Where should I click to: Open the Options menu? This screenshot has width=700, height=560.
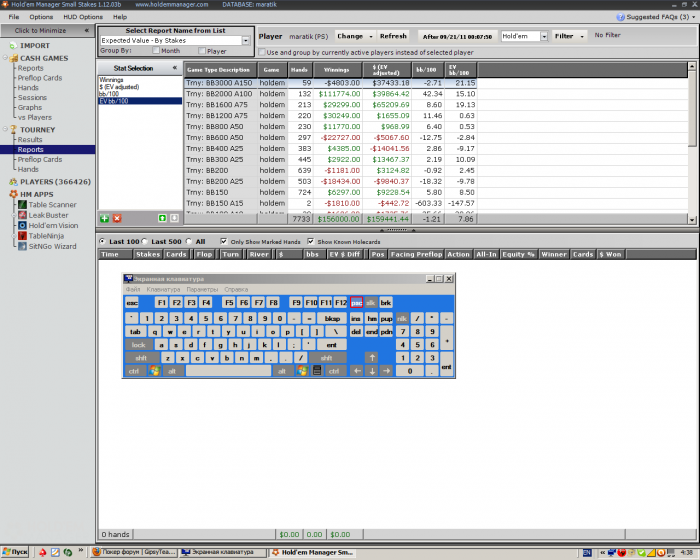click(x=41, y=17)
